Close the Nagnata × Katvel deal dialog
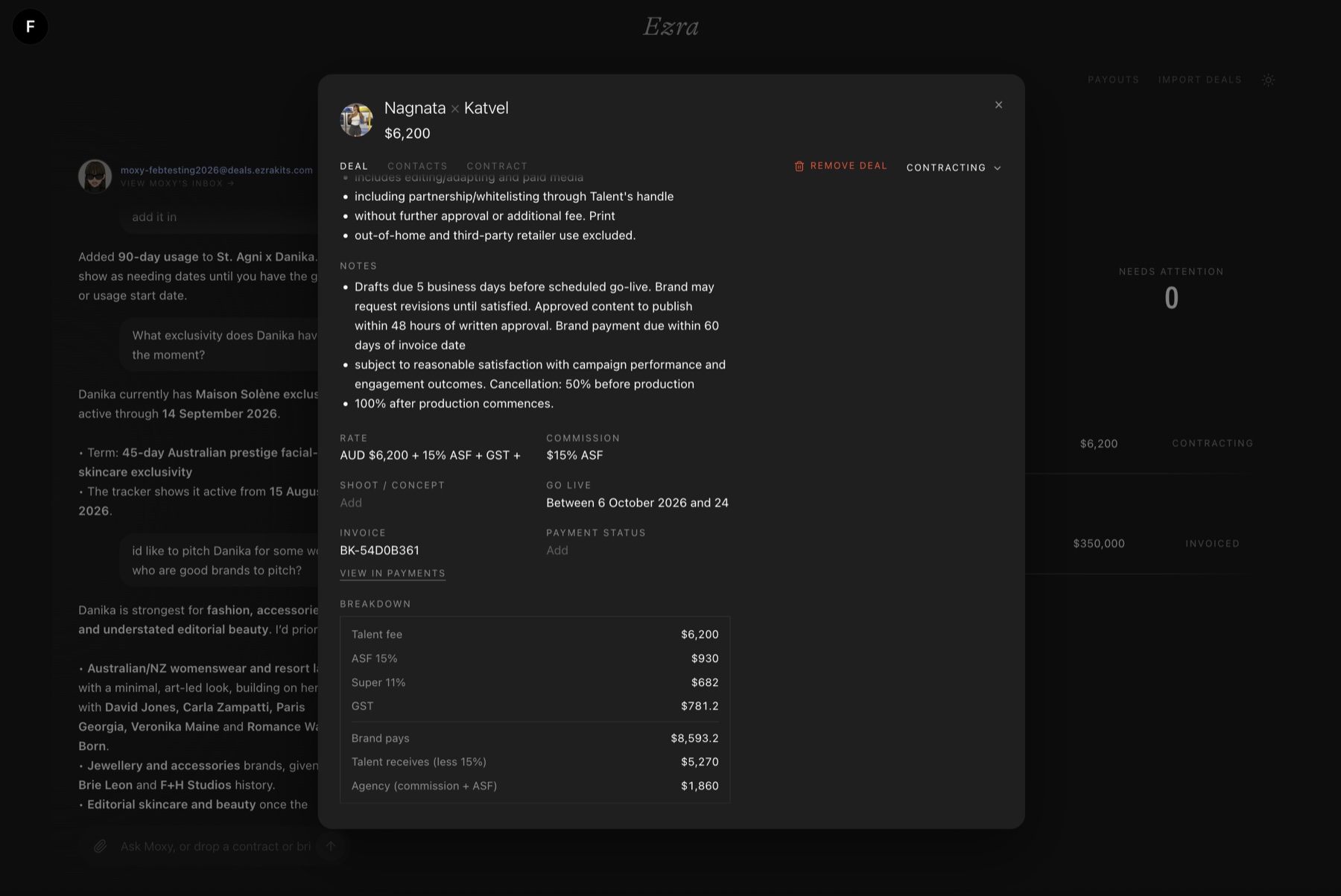Image resolution: width=1341 pixels, height=896 pixels. (998, 105)
